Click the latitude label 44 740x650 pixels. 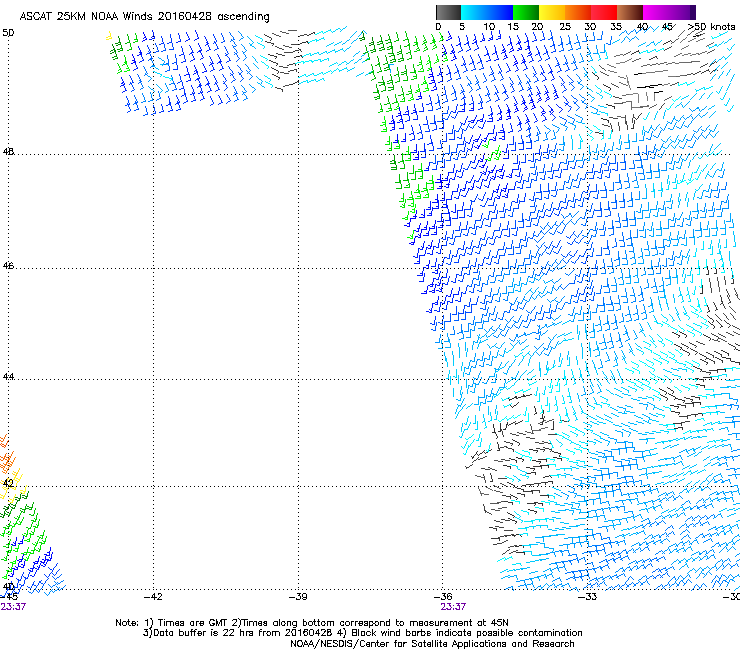[x=8, y=377]
